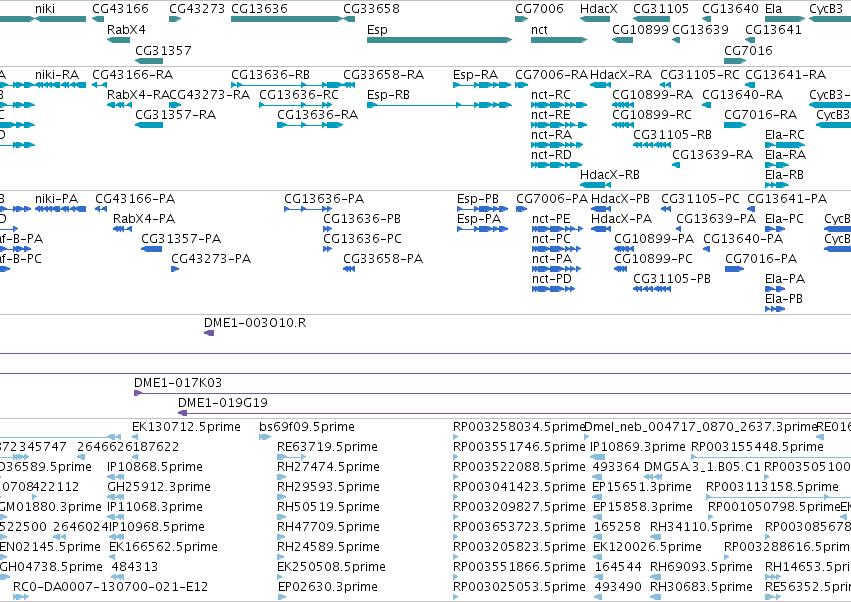
Task: Select the DME1-019G19 clone label
Action: coord(223,403)
